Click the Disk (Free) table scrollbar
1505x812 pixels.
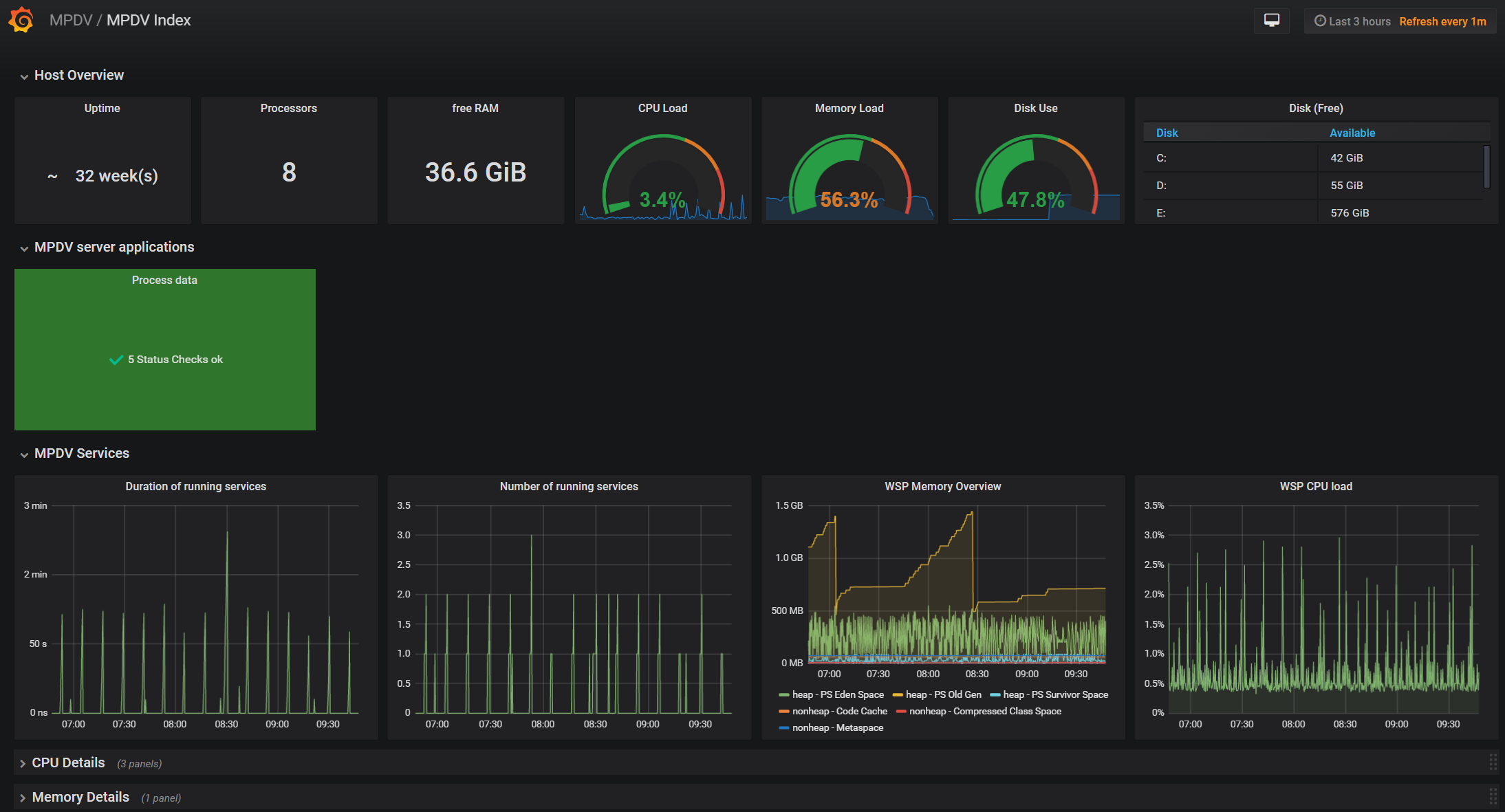1486,166
